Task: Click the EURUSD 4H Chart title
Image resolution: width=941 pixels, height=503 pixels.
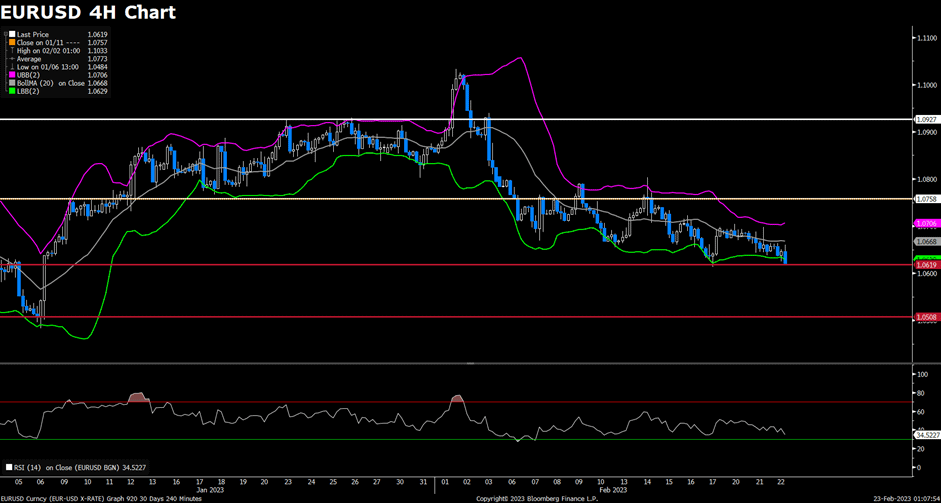Action: click(88, 13)
